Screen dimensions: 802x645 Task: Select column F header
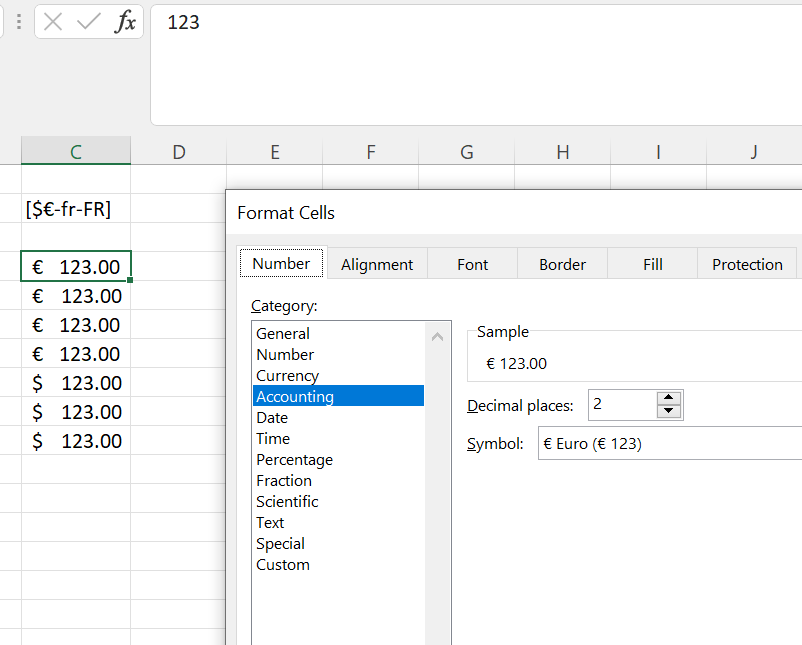[x=371, y=152]
